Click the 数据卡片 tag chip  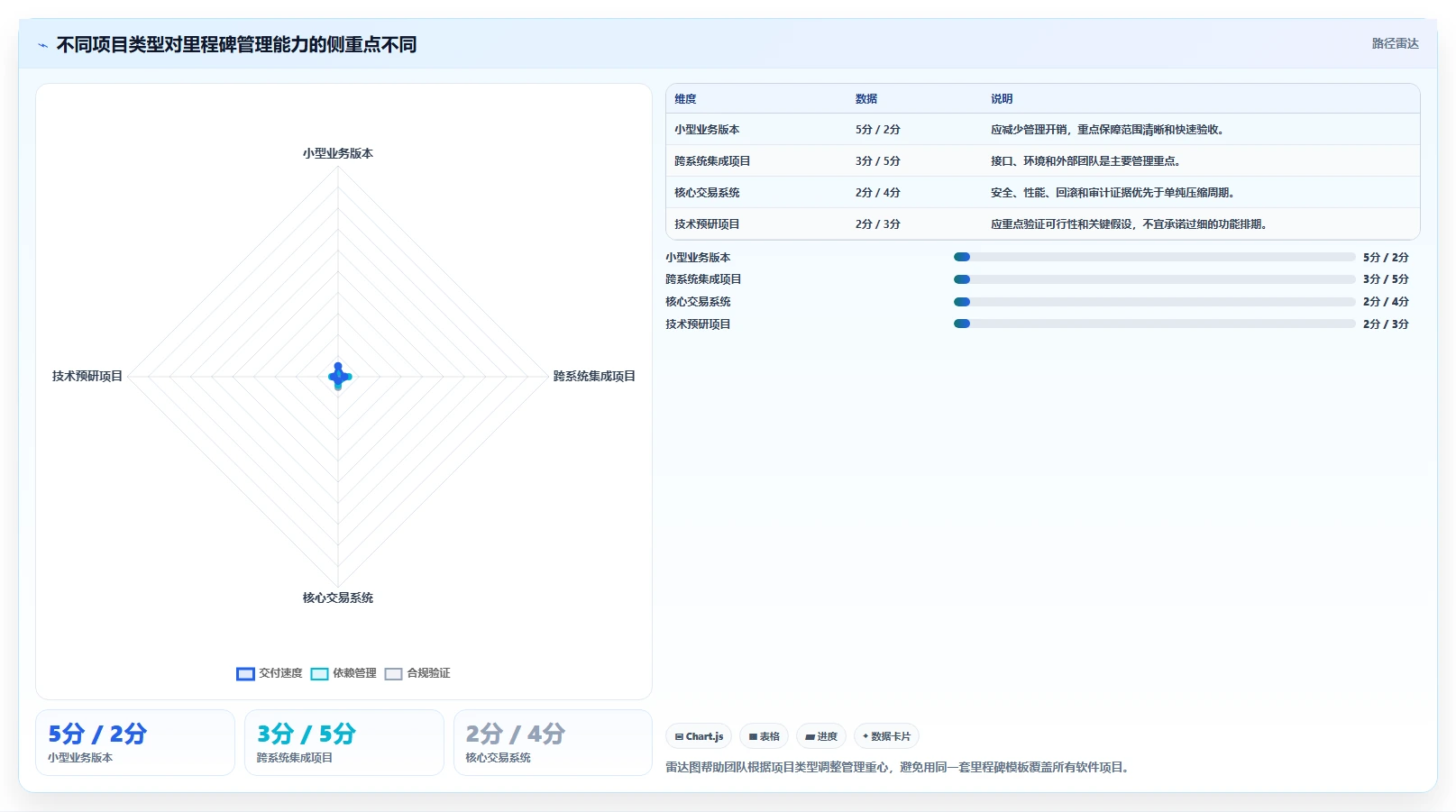[886, 736]
